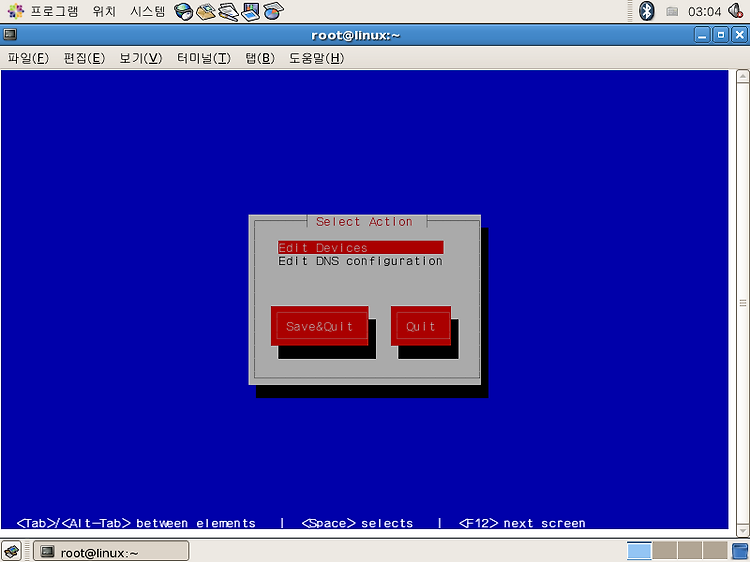Switch to the third workspace
Screen dimensions: 750x562
[x=690, y=551]
